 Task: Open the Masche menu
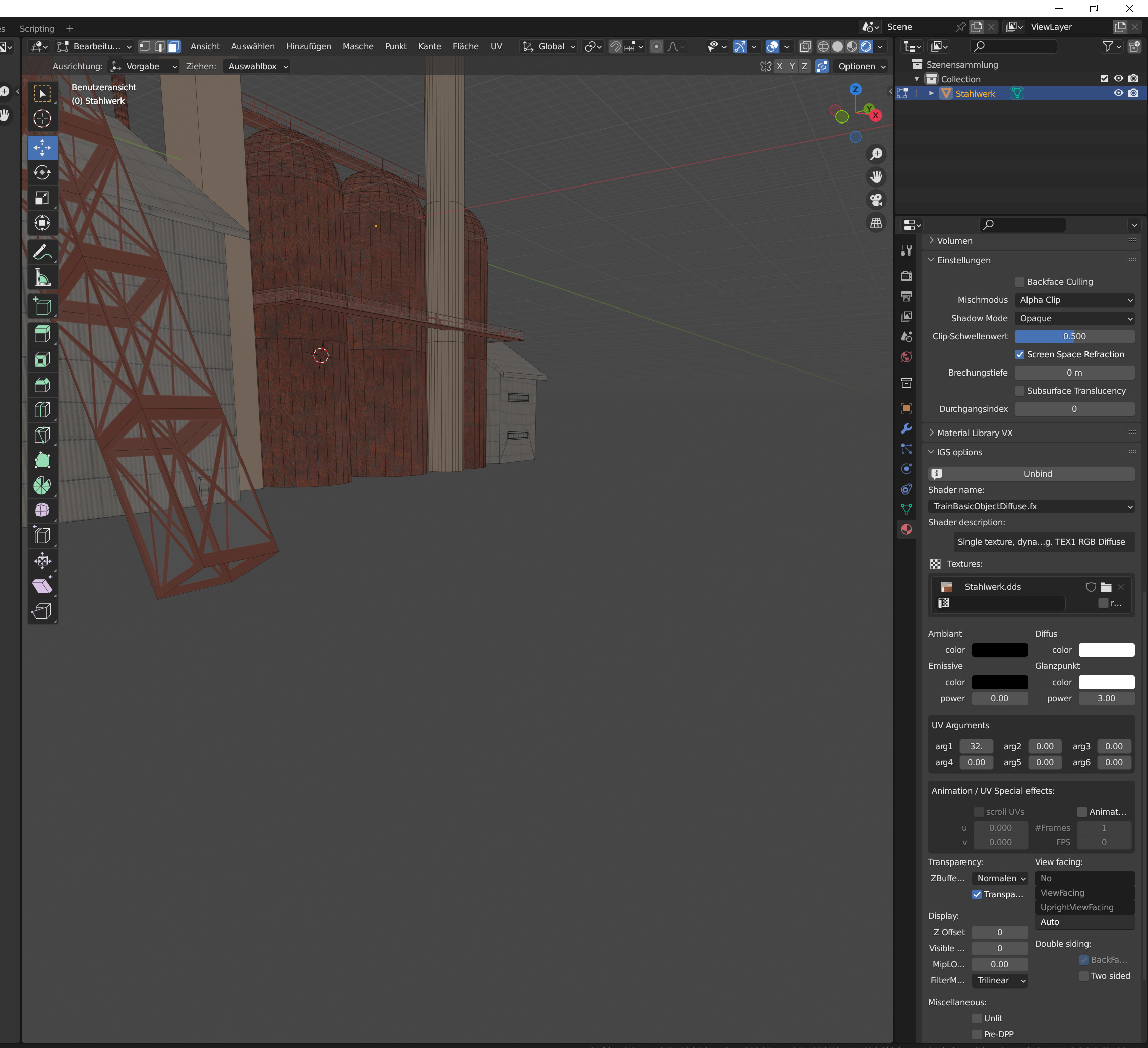pyautogui.click(x=357, y=47)
